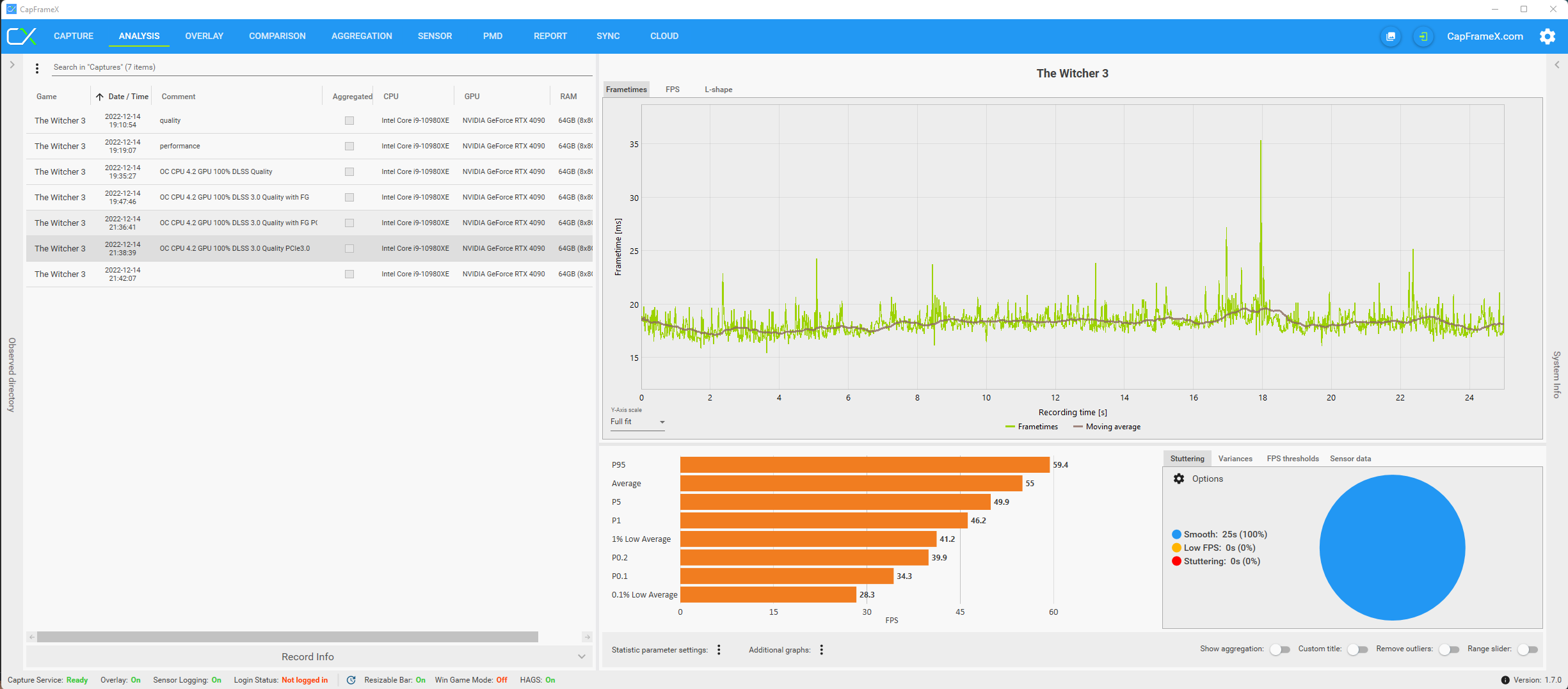Click Frametimes legend entry
This screenshot has height=689, width=1568.
(1032, 427)
